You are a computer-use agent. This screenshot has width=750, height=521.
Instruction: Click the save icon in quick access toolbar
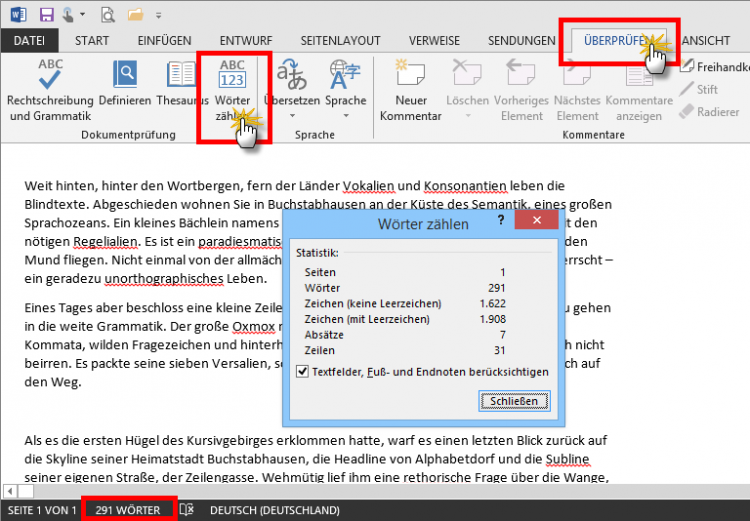coord(46,15)
